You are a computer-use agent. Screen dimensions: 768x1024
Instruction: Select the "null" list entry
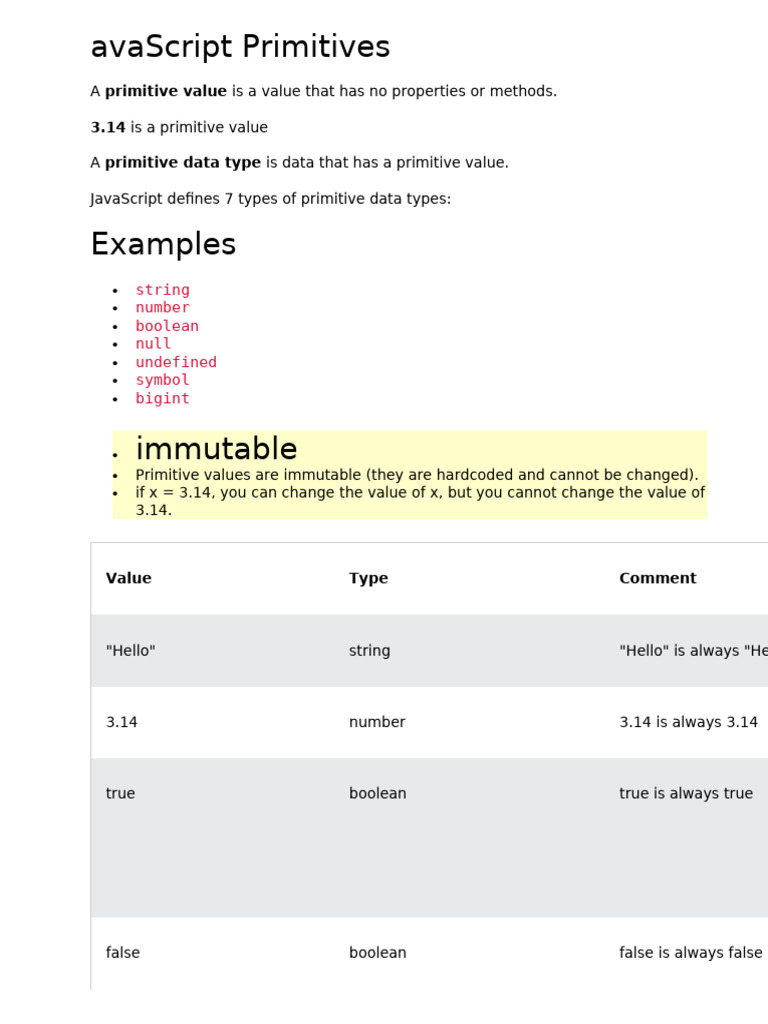pos(153,344)
